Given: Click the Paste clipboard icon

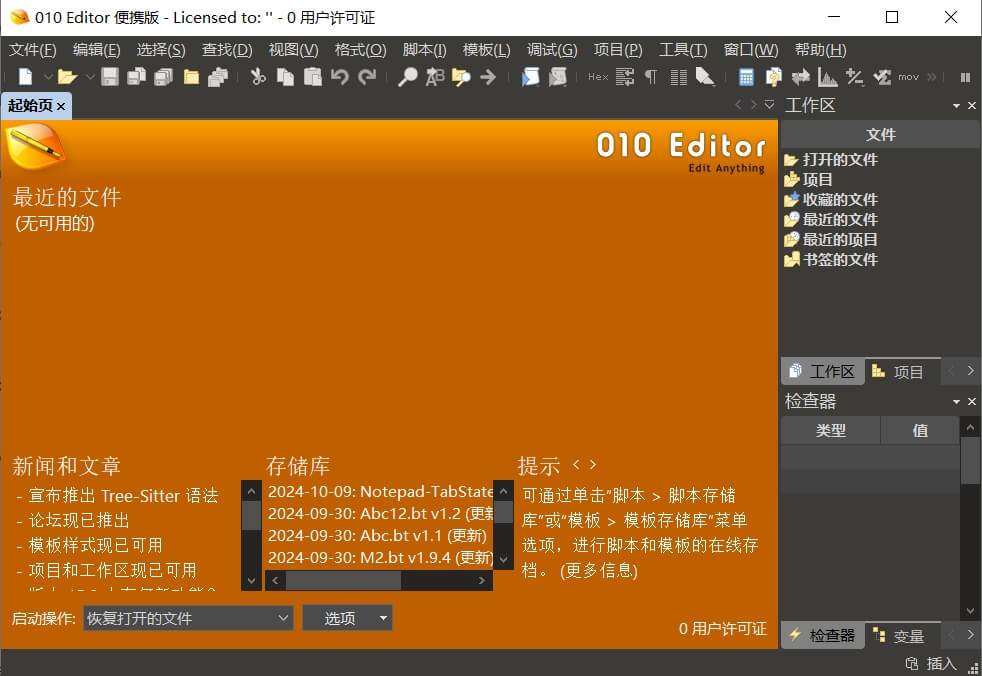Looking at the screenshot, I should pyautogui.click(x=313, y=76).
